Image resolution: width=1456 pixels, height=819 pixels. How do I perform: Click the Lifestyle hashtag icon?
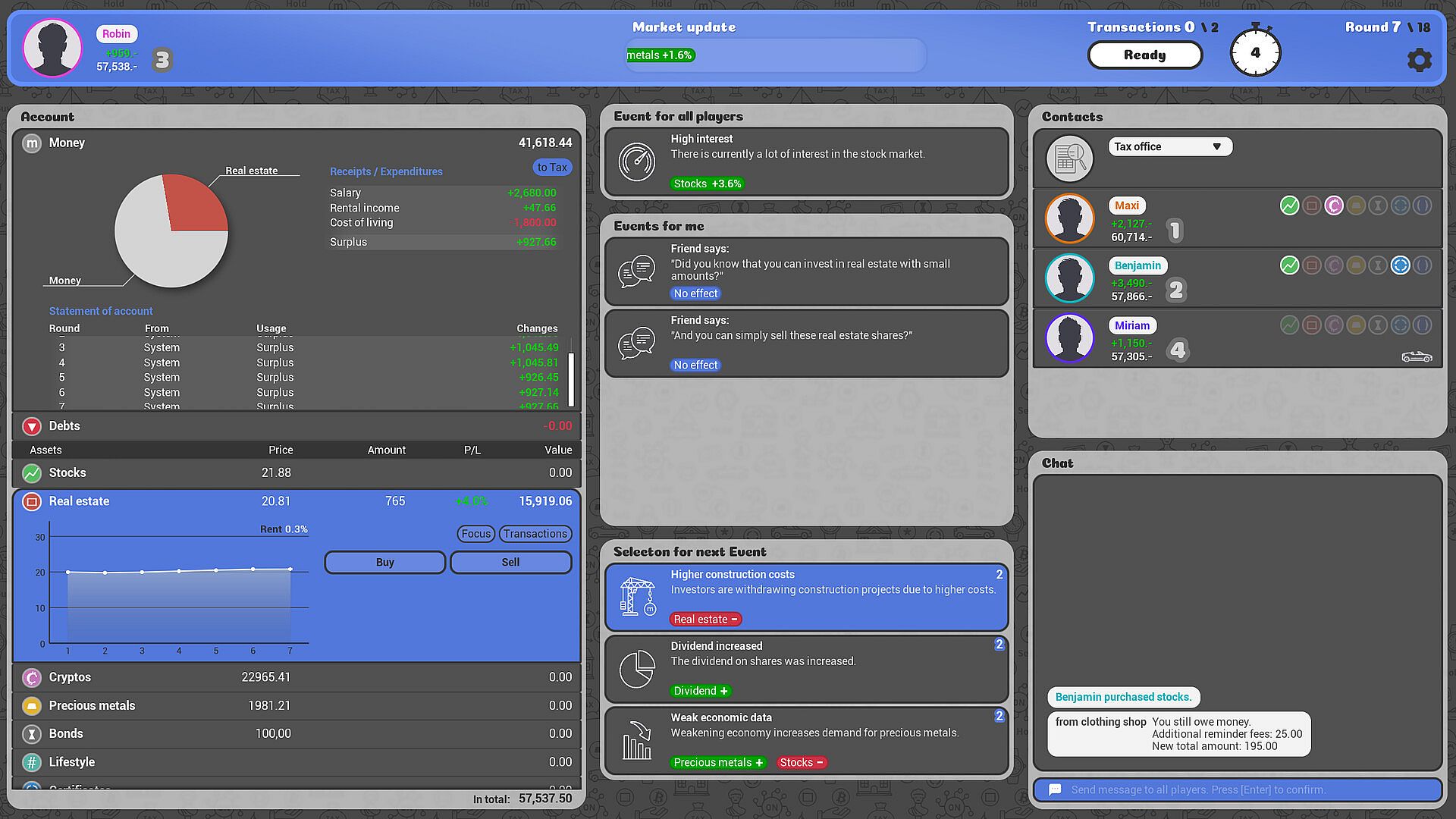pyautogui.click(x=31, y=762)
